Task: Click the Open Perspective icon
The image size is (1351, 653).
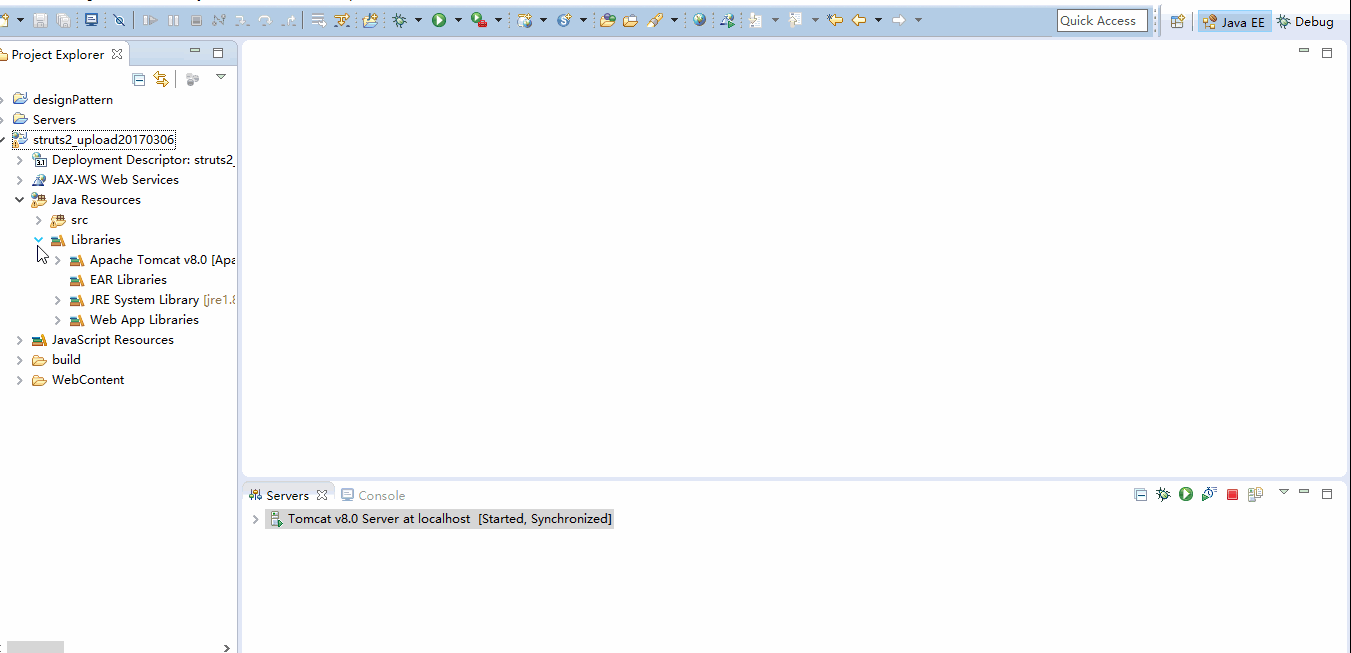Action: (1178, 21)
